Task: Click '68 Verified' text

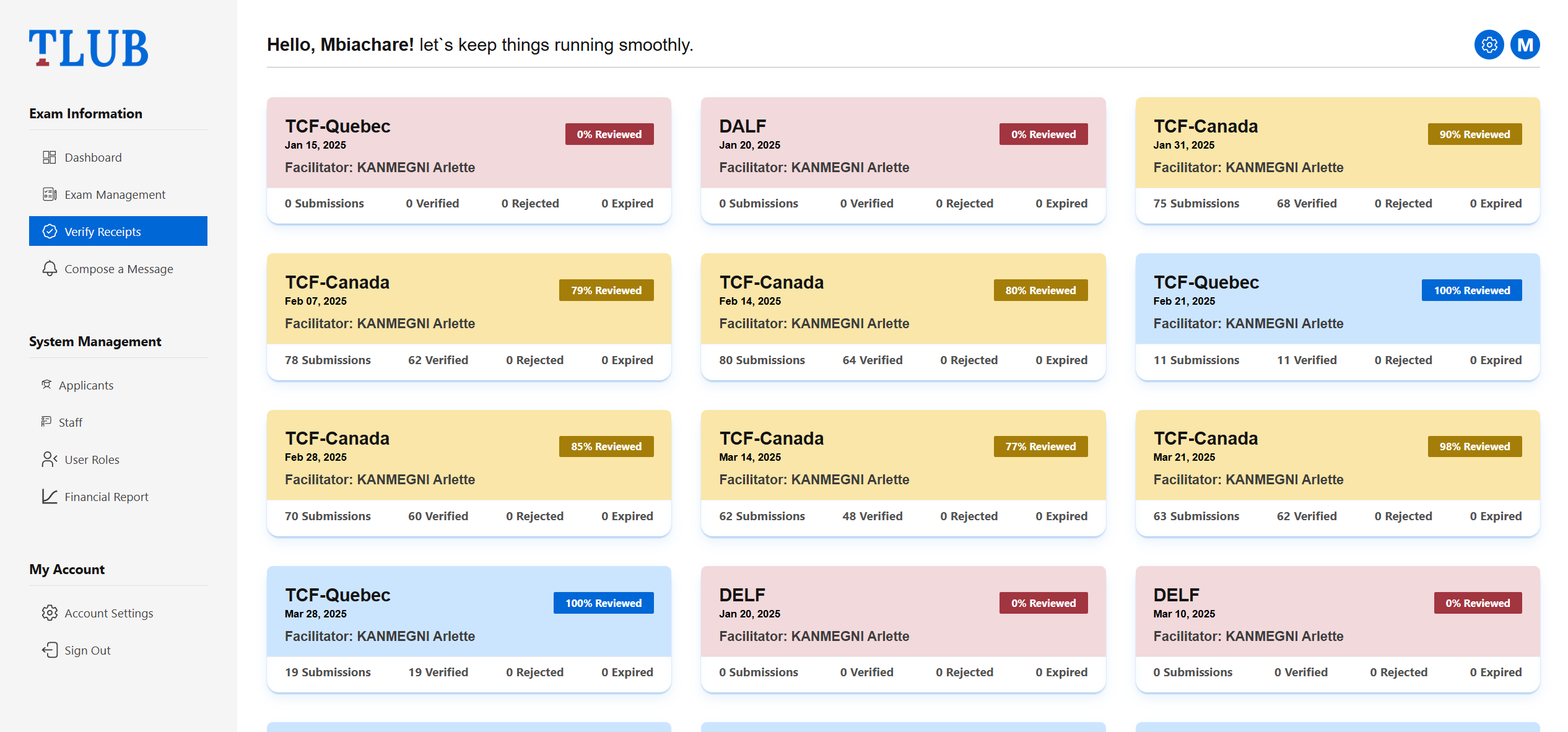Action: click(1307, 204)
